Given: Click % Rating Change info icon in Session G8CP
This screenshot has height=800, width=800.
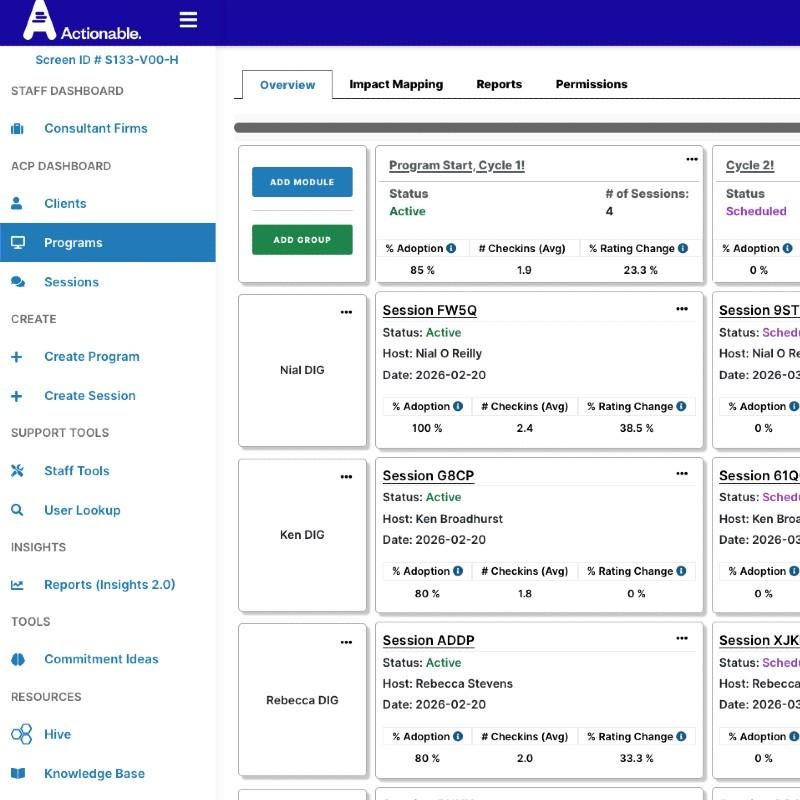Looking at the screenshot, I should [681, 571].
